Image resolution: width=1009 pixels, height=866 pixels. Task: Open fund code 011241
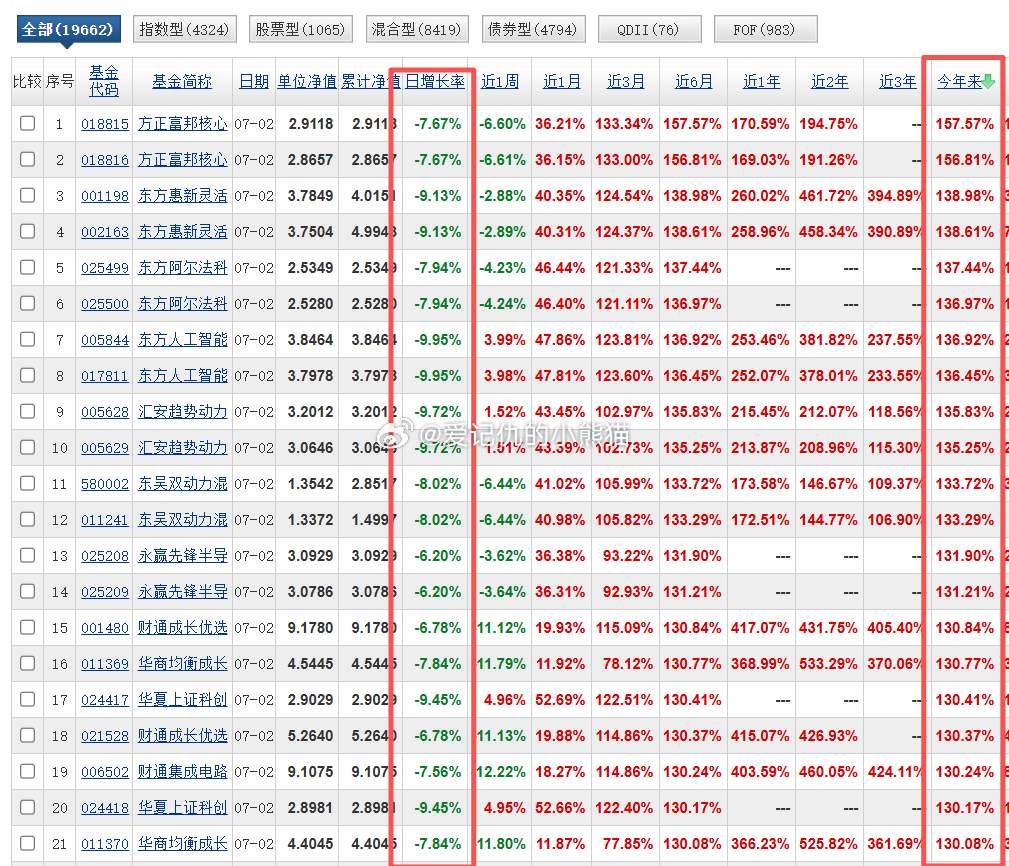click(x=105, y=520)
